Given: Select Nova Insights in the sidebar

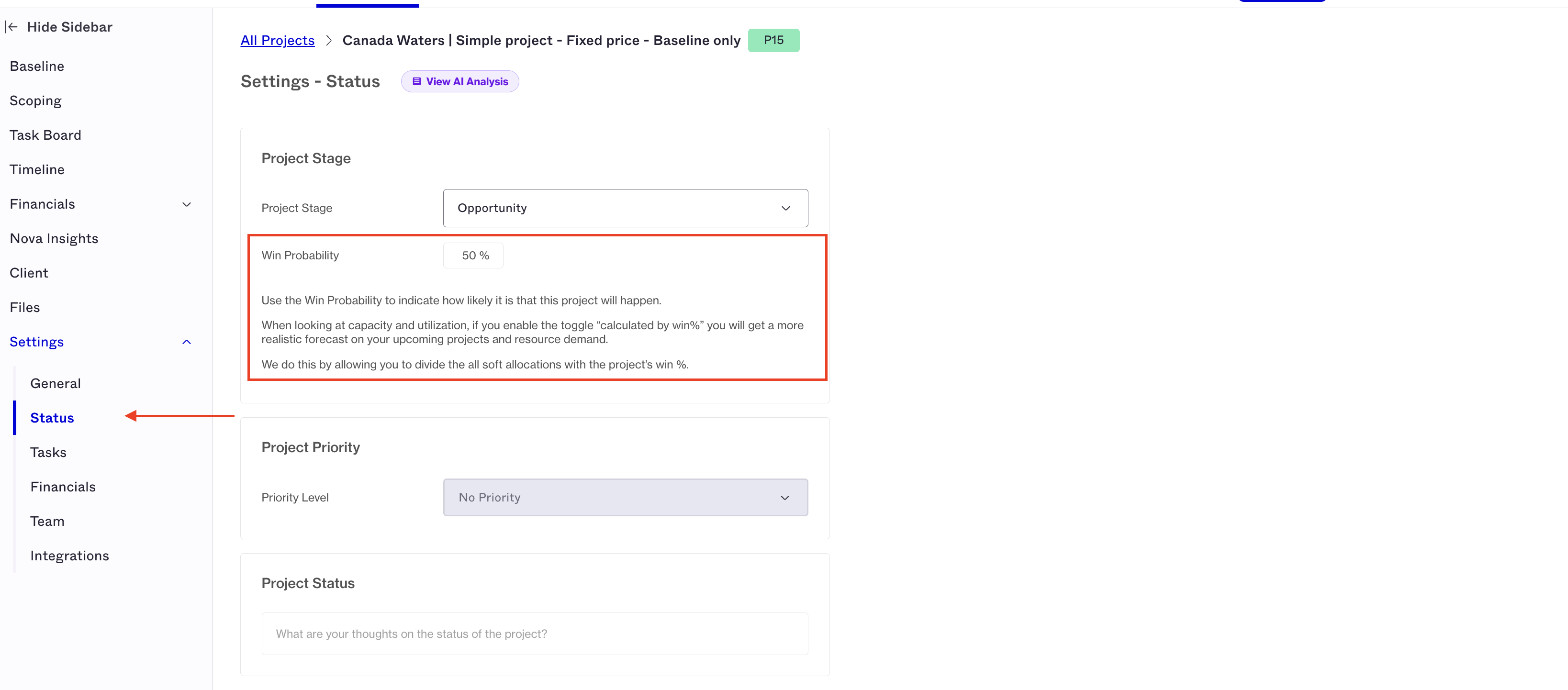Looking at the screenshot, I should (54, 238).
